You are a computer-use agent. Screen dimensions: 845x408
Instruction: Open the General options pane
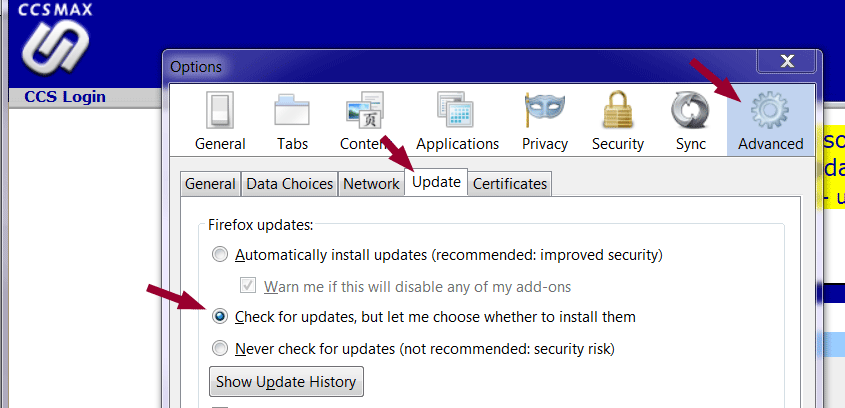(x=220, y=121)
